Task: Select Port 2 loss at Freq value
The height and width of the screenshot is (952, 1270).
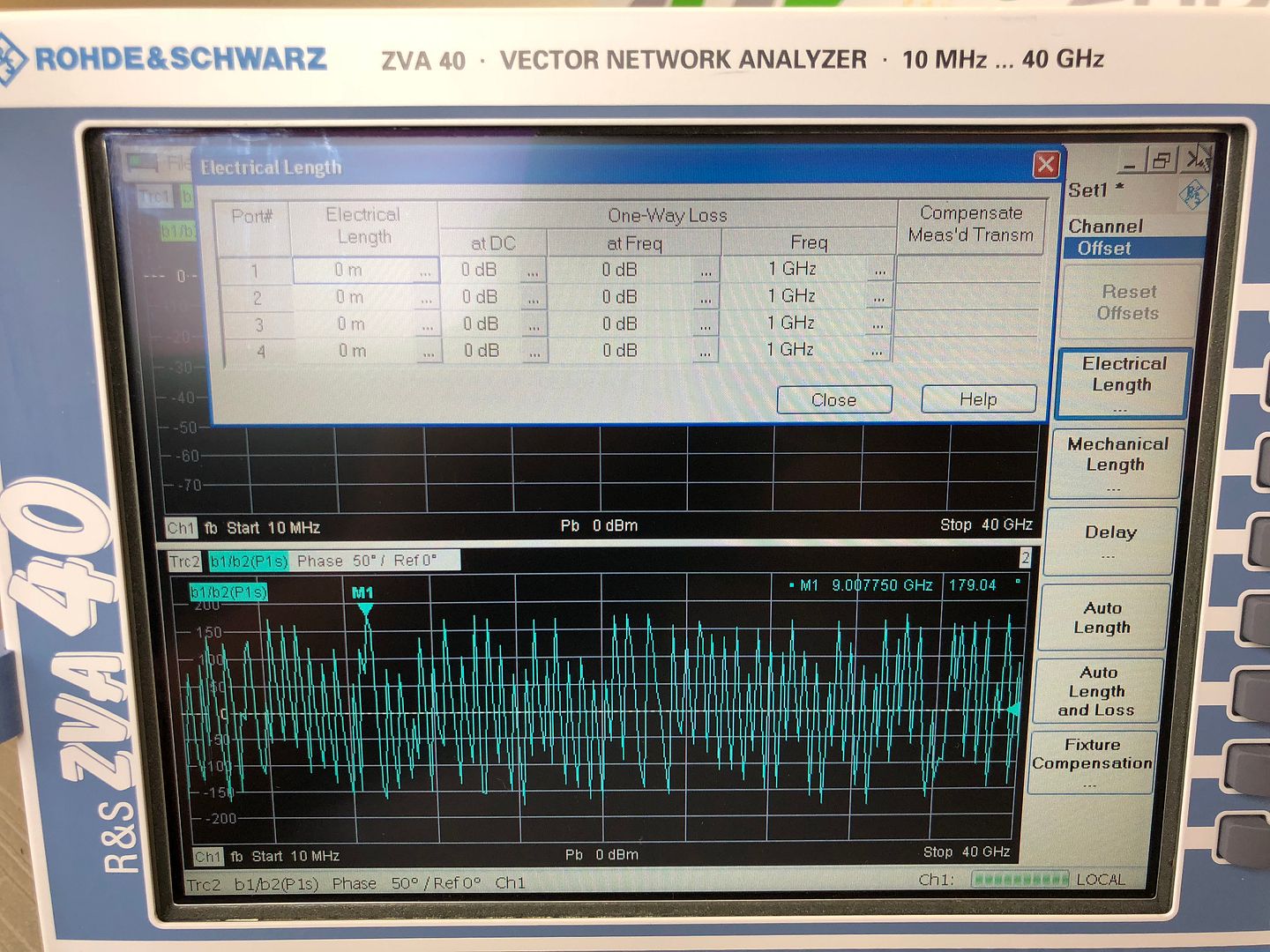Action: [x=620, y=296]
